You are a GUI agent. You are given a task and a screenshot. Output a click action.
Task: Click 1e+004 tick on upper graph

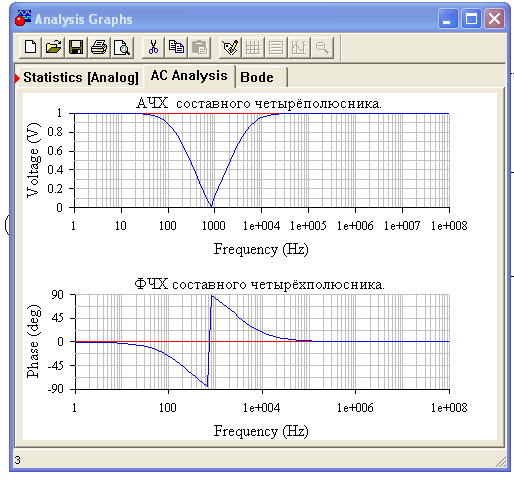(261, 226)
